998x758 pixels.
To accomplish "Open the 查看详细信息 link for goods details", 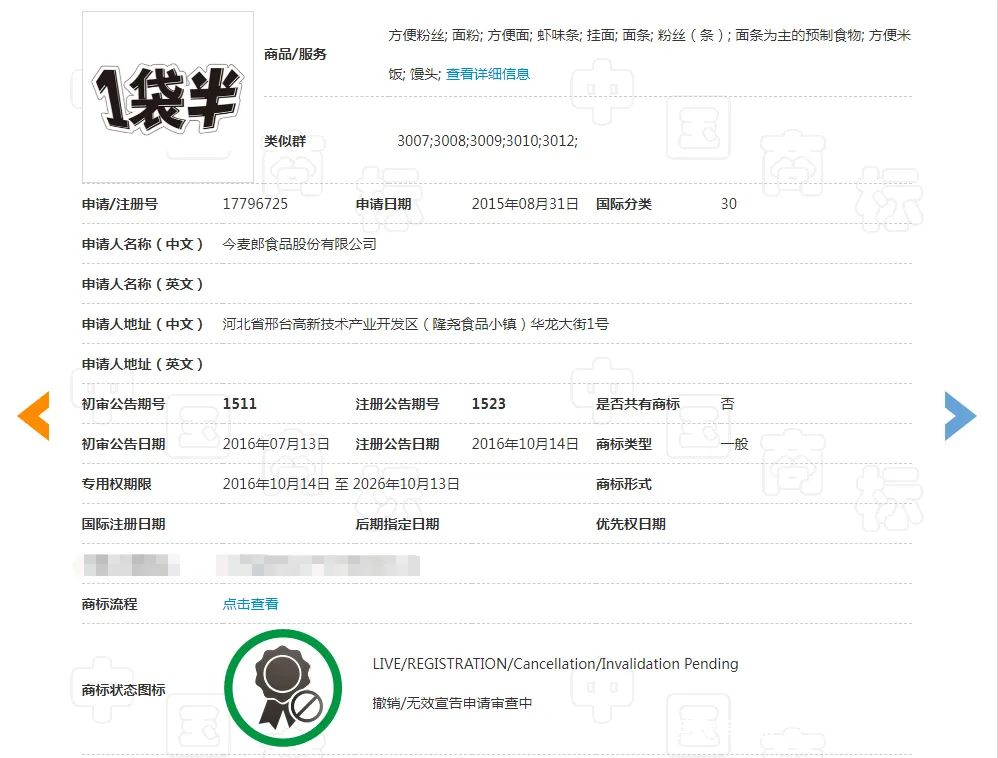I will pos(488,74).
